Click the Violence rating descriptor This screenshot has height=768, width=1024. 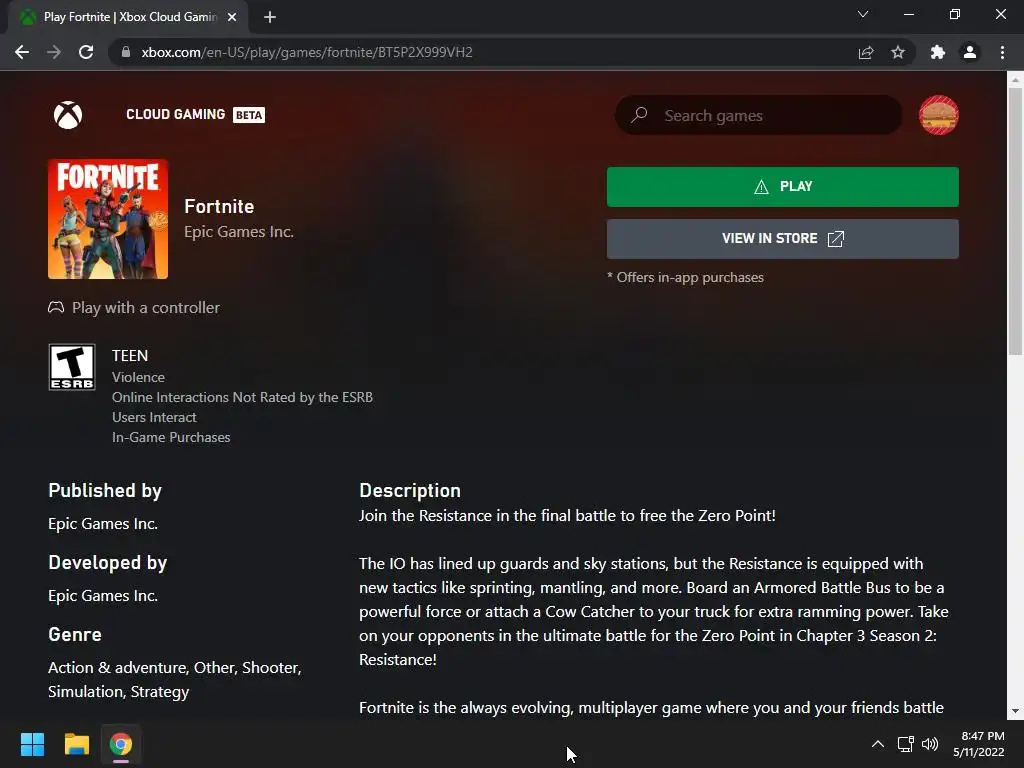138,377
